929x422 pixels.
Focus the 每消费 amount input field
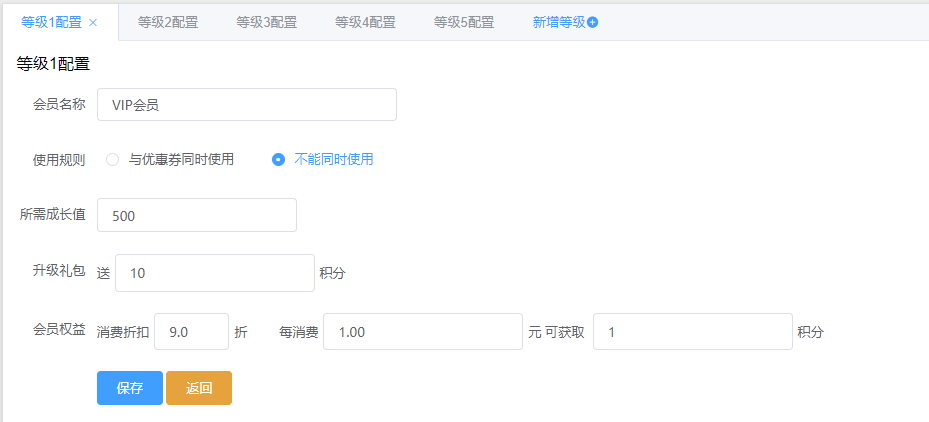click(x=422, y=332)
